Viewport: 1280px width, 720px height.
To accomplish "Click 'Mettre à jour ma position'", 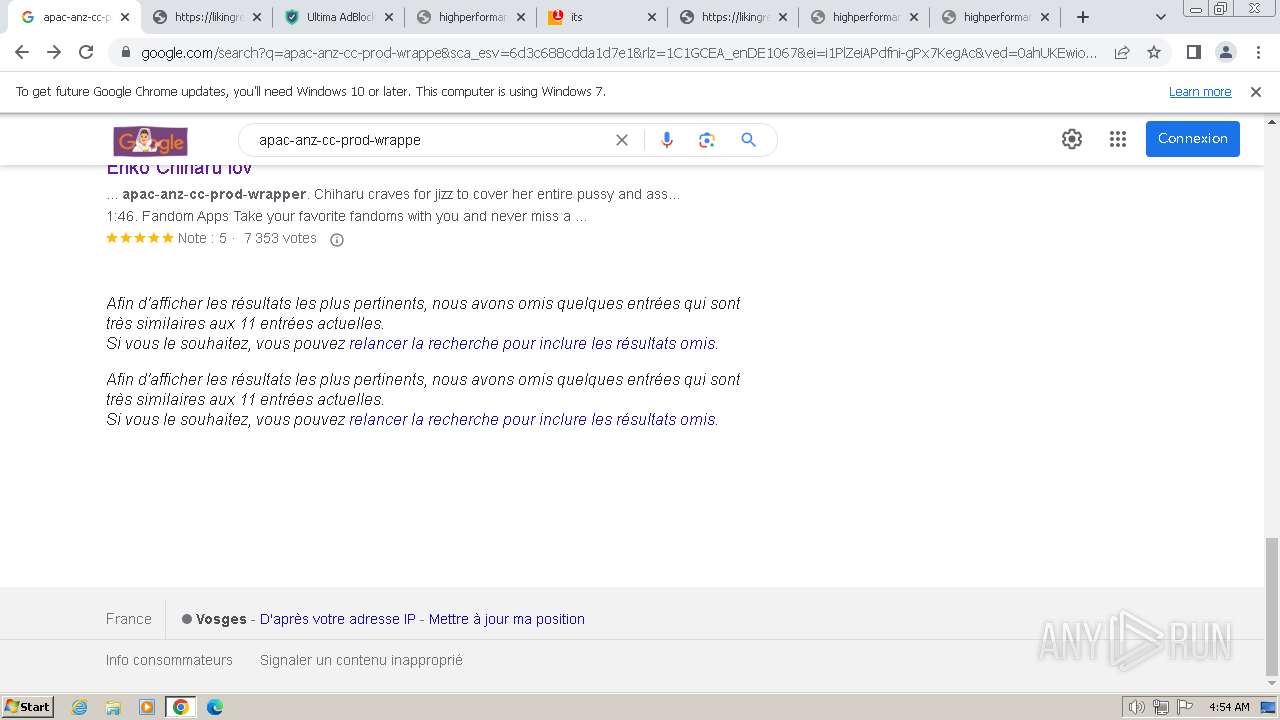I will click(507, 619).
